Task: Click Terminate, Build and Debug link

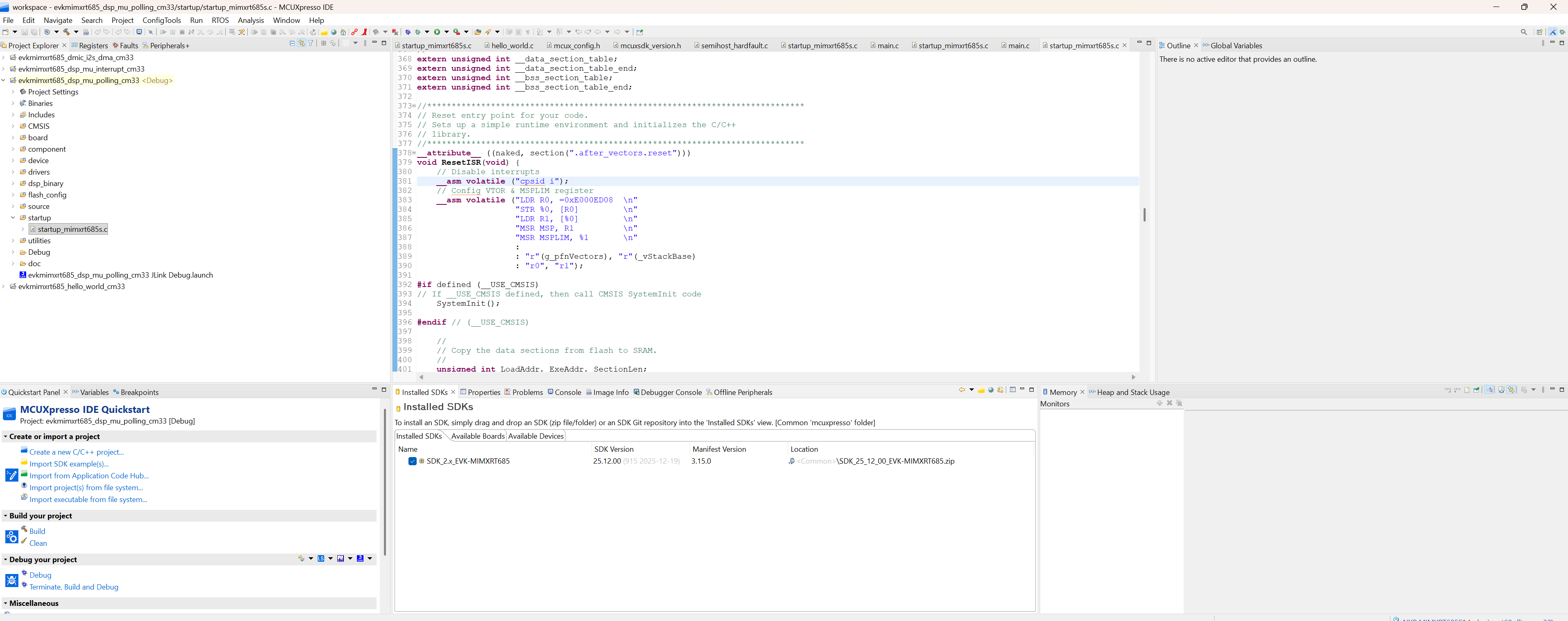Action: (x=74, y=587)
